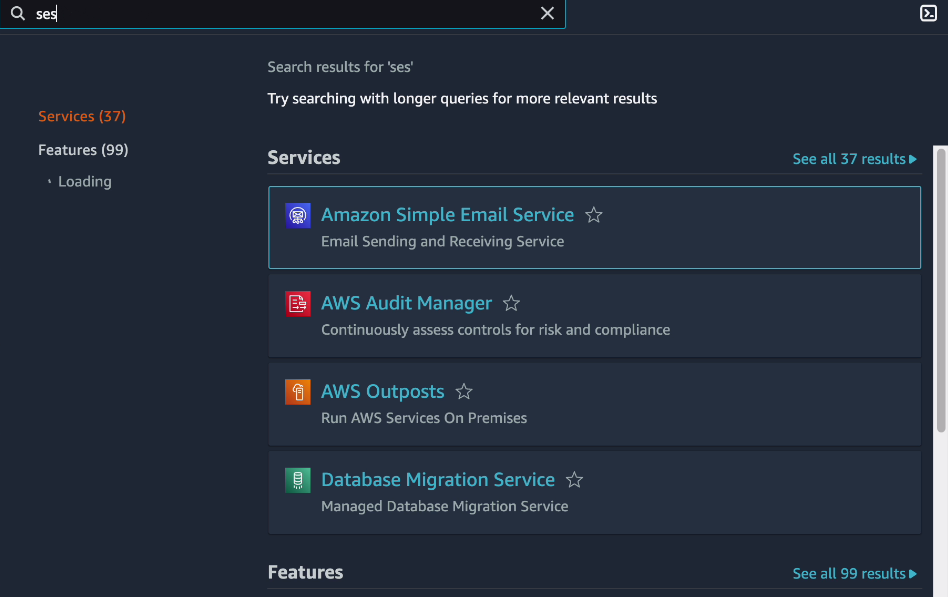The image size is (948, 597).
Task: Go to the Database Migration Service link
Action: 437,480
